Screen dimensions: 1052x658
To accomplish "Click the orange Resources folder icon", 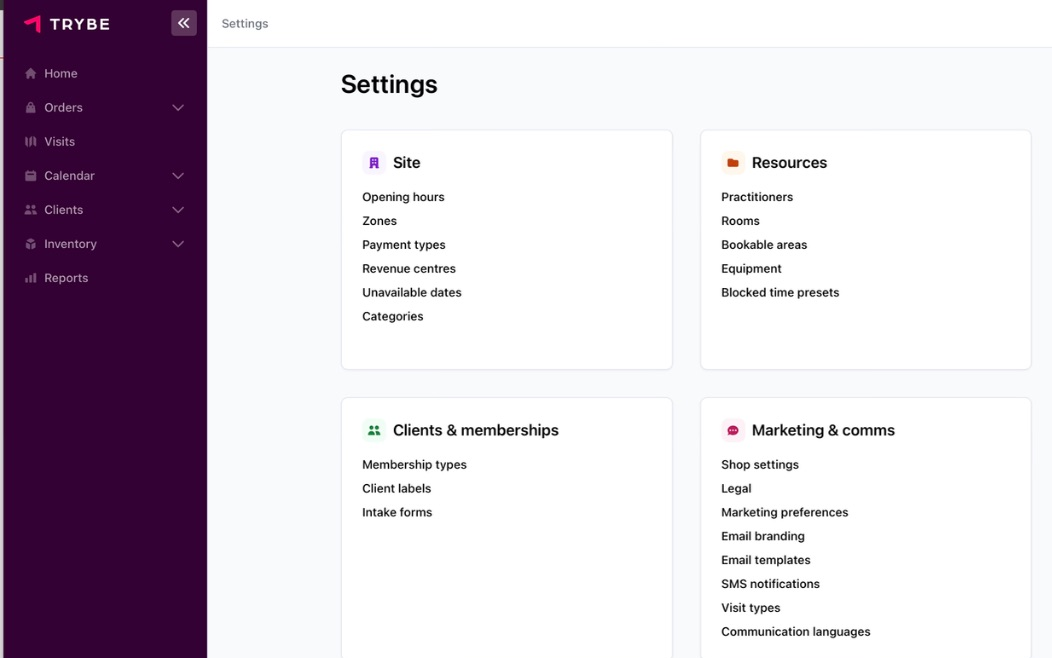I will [733, 163].
